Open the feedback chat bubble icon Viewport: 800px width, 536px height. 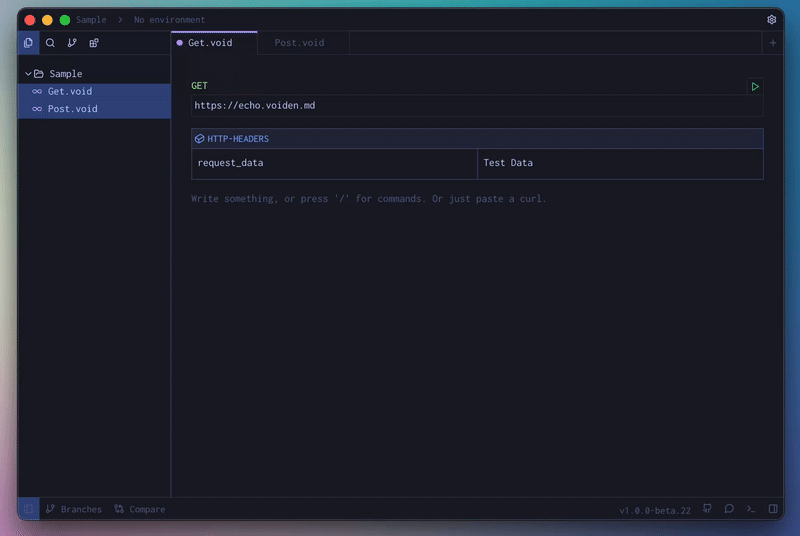[x=729, y=508]
